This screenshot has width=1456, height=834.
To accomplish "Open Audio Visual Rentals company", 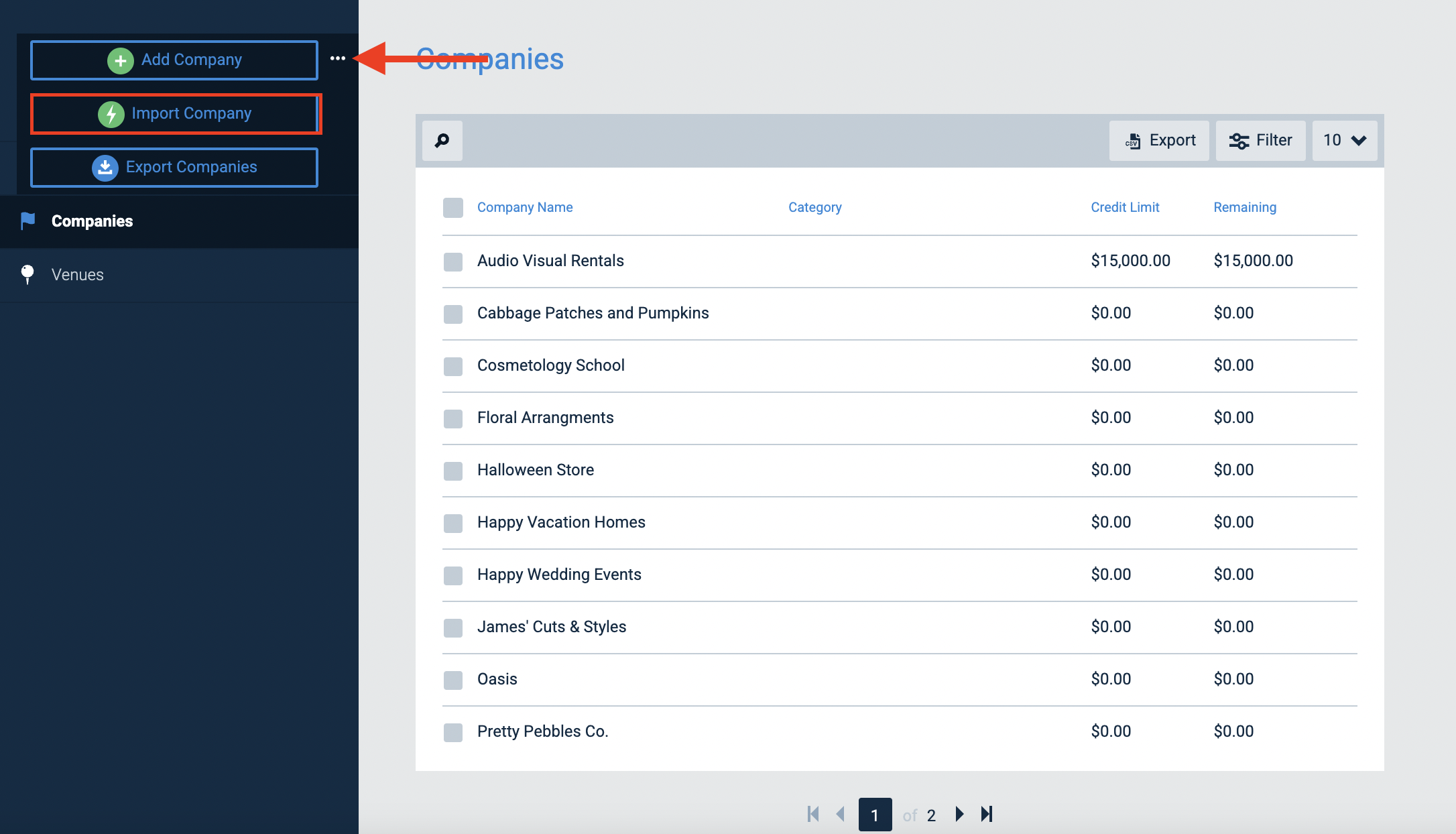I will [x=550, y=261].
